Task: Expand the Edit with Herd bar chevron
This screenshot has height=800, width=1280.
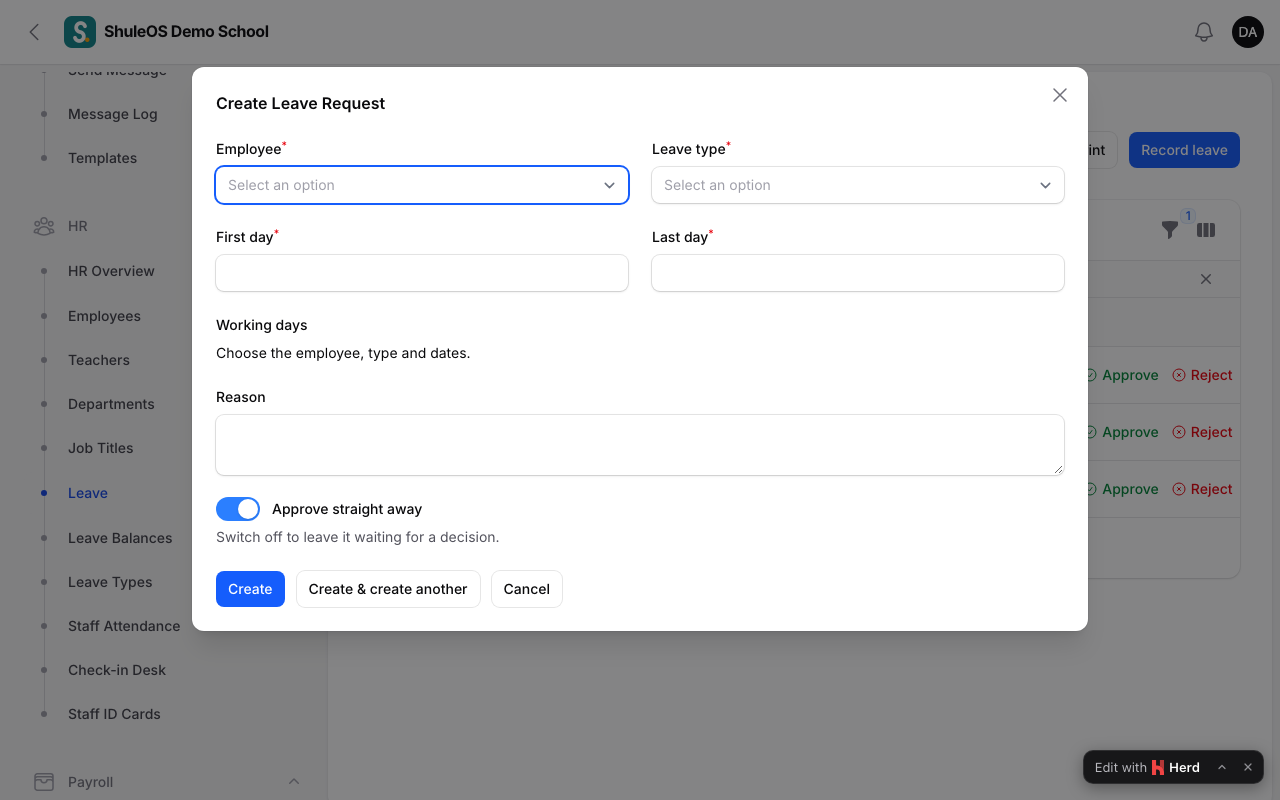Action: point(1222,768)
